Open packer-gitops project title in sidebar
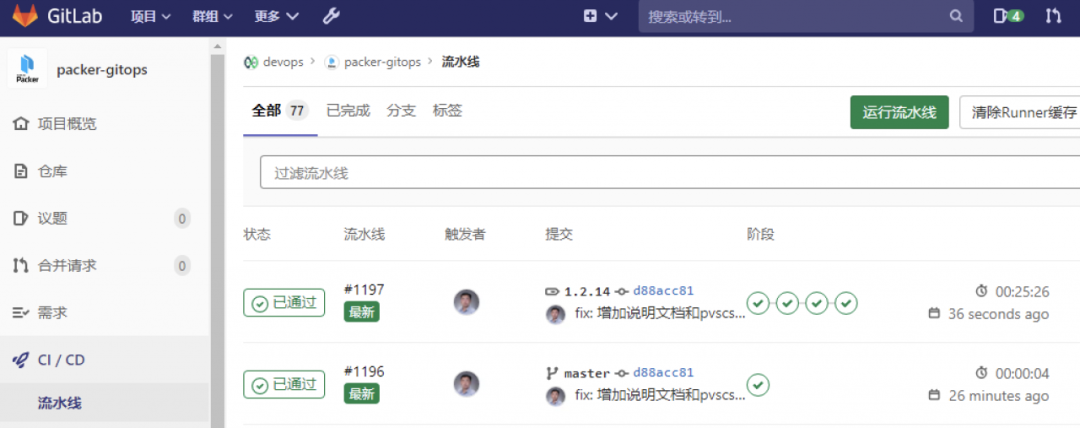This screenshot has height=428, width=1080. coord(102,70)
